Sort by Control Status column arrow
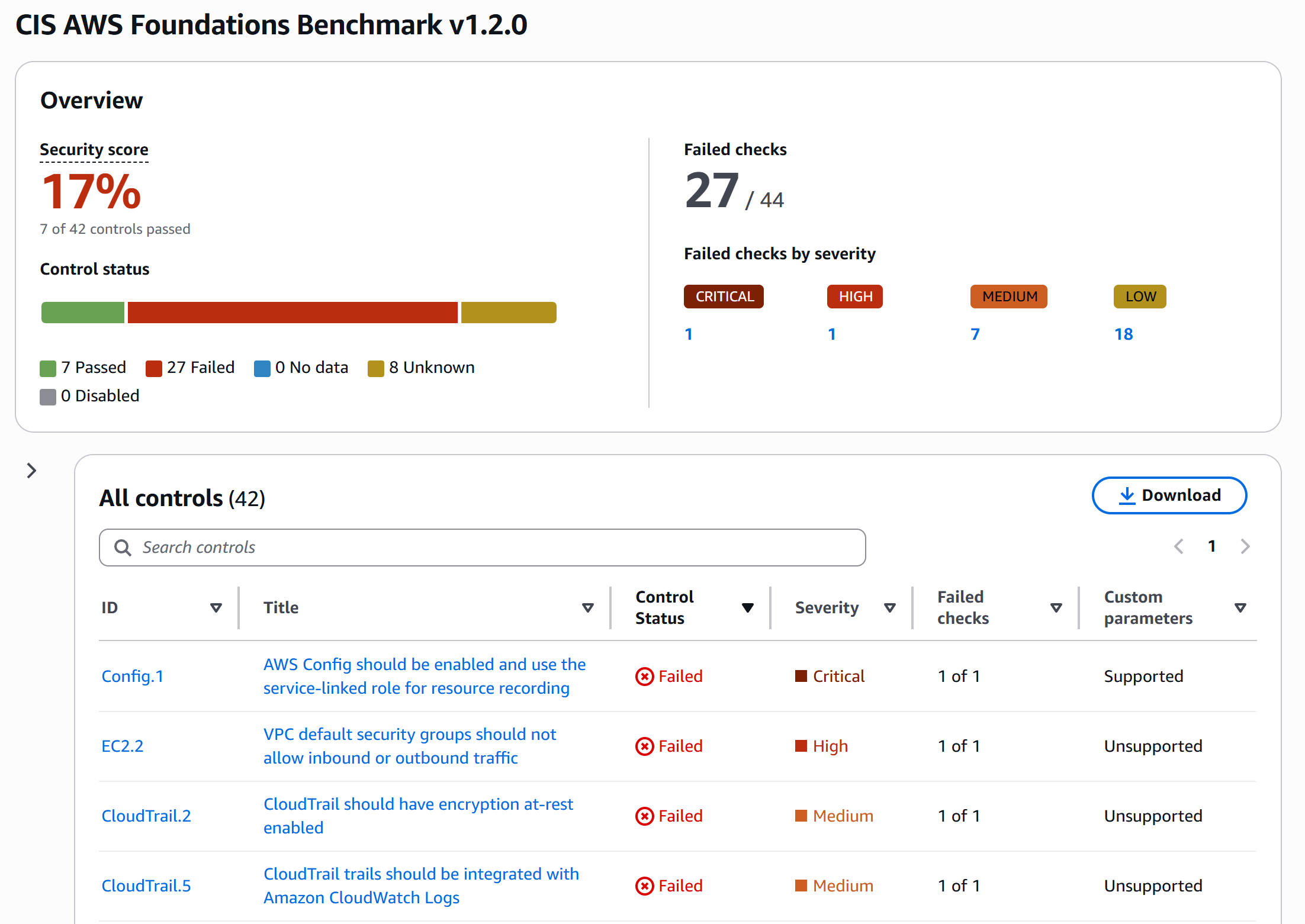The height and width of the screenshot is (924, 1305). [747, 608]
